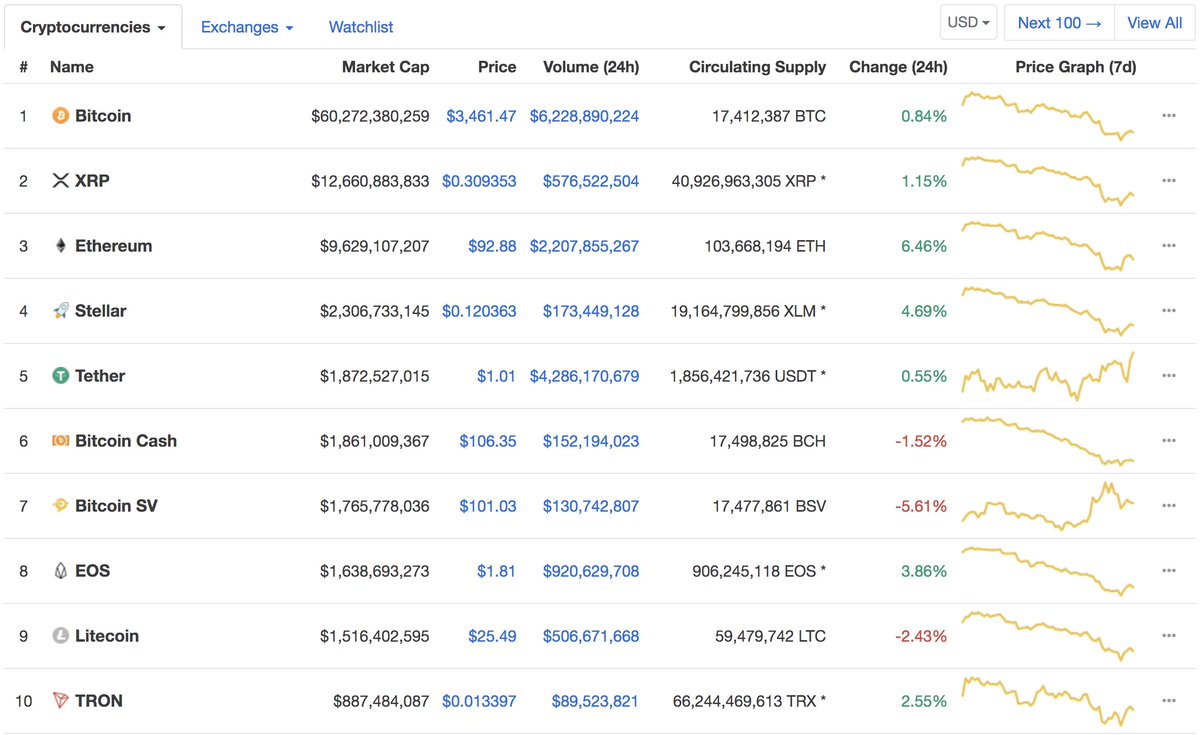
Task: Sort by the Volume (24h) column header
Action: [591, 67]
